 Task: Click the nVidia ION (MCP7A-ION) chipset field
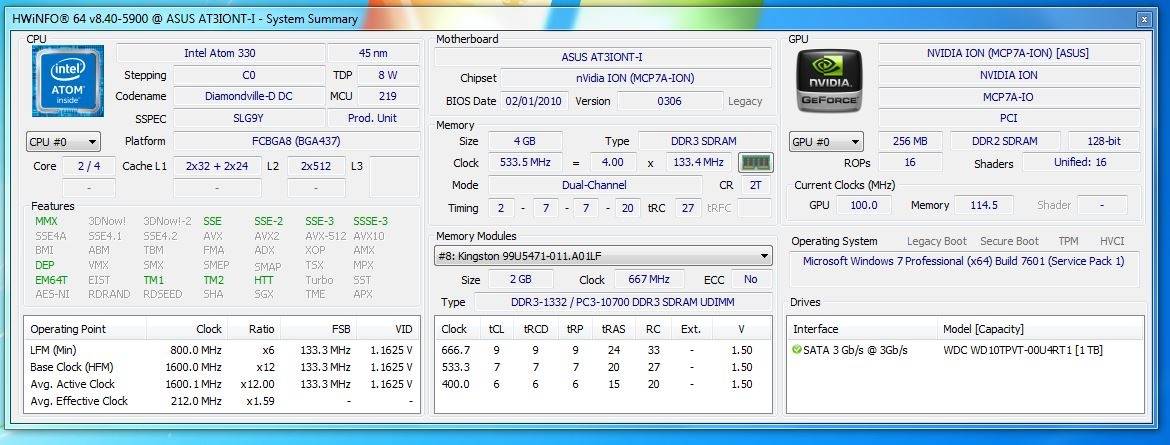pyautogui.click(x=636, y=78)
